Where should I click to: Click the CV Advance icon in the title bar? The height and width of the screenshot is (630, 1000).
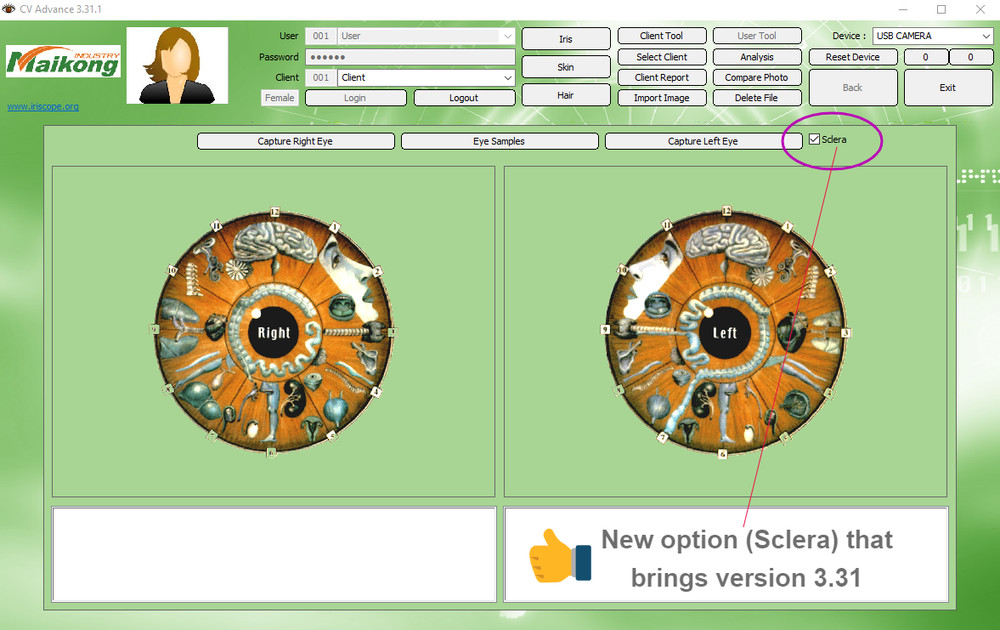pyautogui.click(x=10, y=8)
